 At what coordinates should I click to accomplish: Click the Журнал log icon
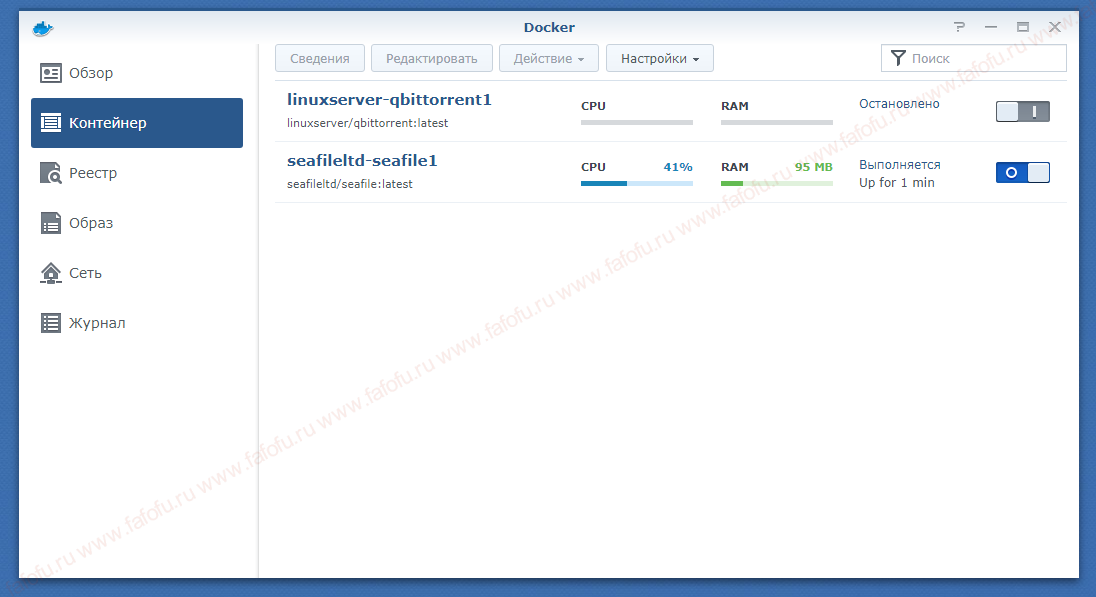coord(50,323)
